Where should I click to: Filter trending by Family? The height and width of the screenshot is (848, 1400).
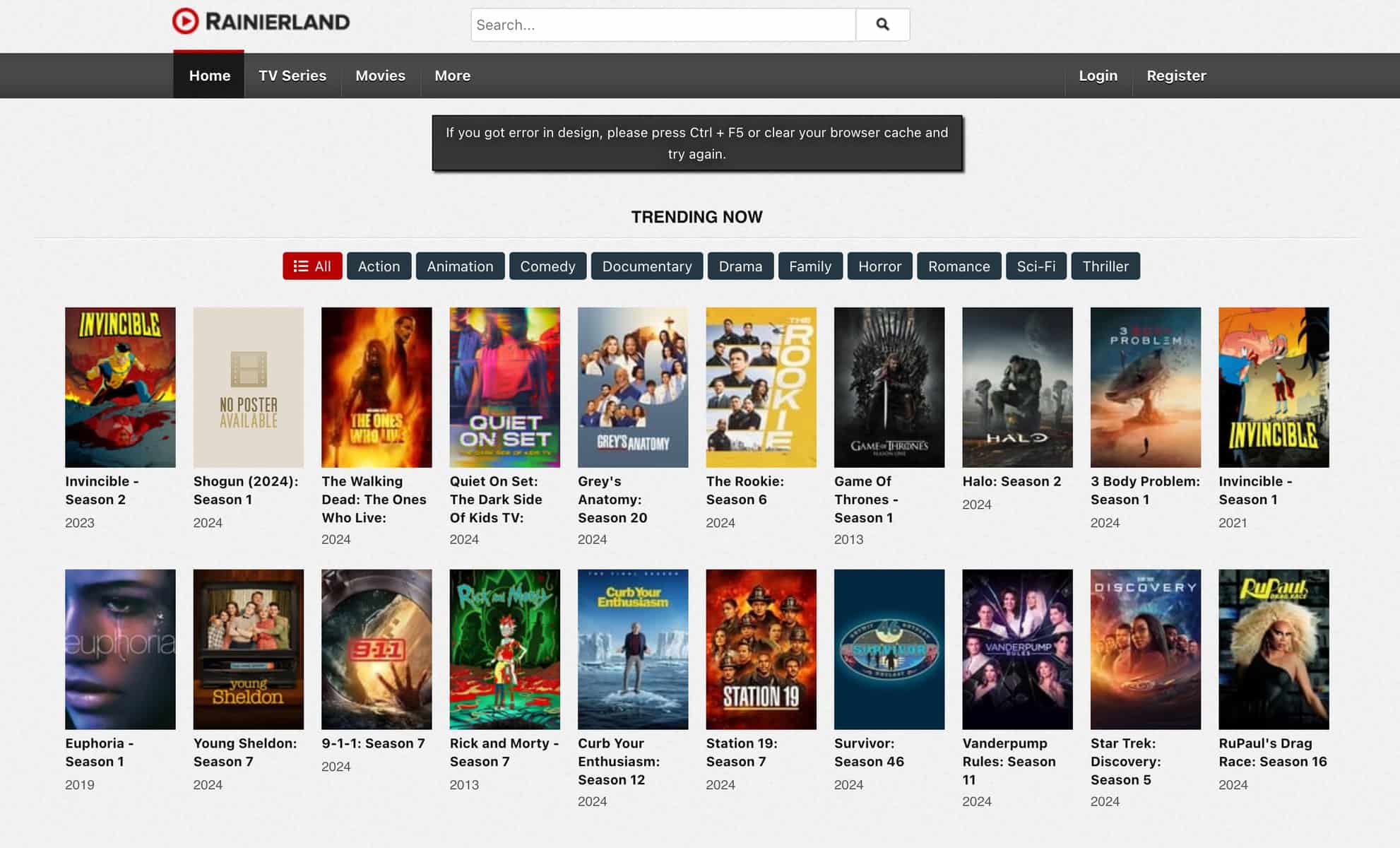[810, 266]
